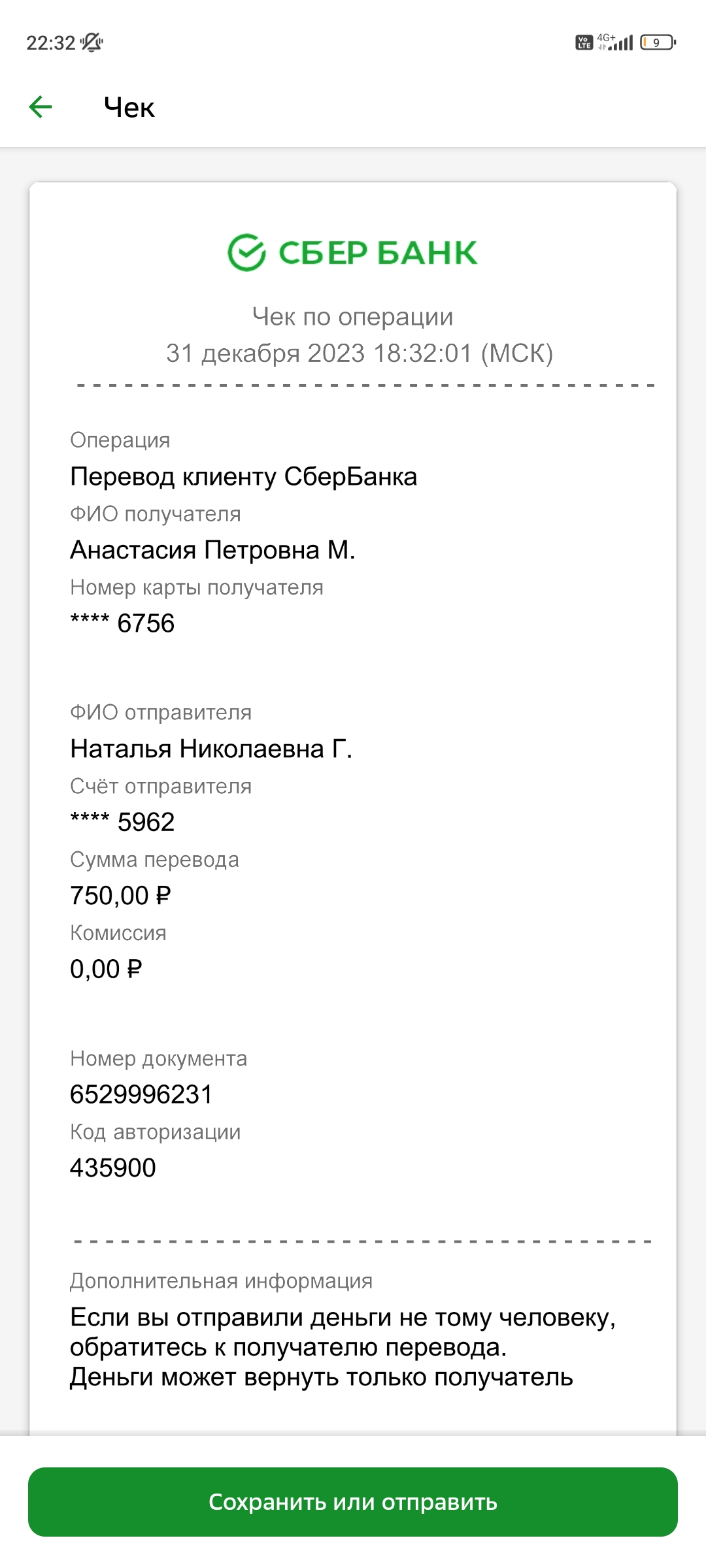Tap the Sberbank checkmark logo

coord(246,253)
